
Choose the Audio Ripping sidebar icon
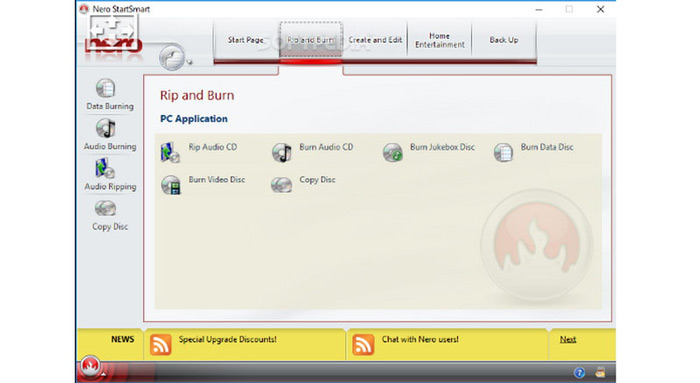[x=105, y=169]
